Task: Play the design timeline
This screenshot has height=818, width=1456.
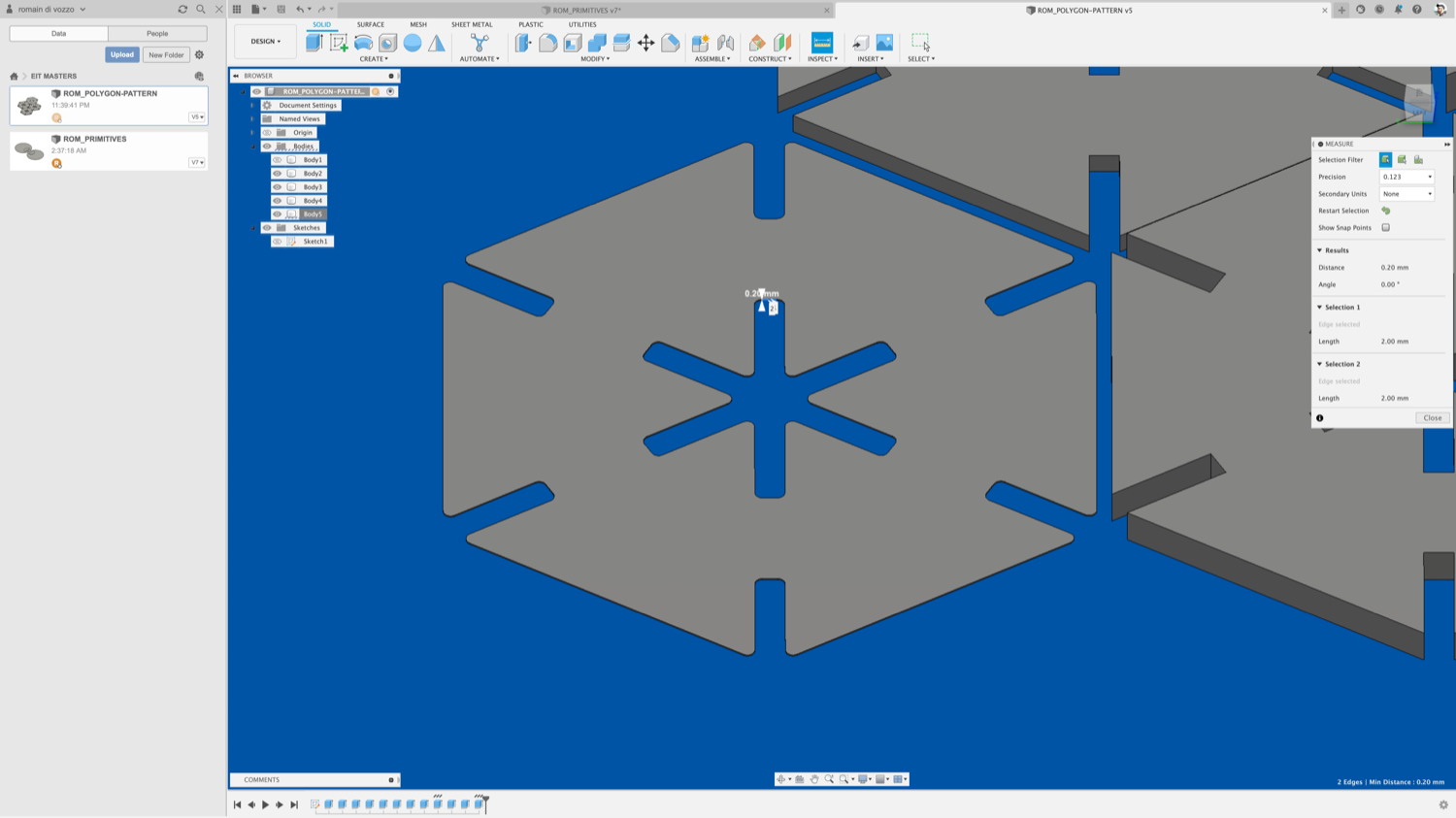Action: click(x=265, y=804)
